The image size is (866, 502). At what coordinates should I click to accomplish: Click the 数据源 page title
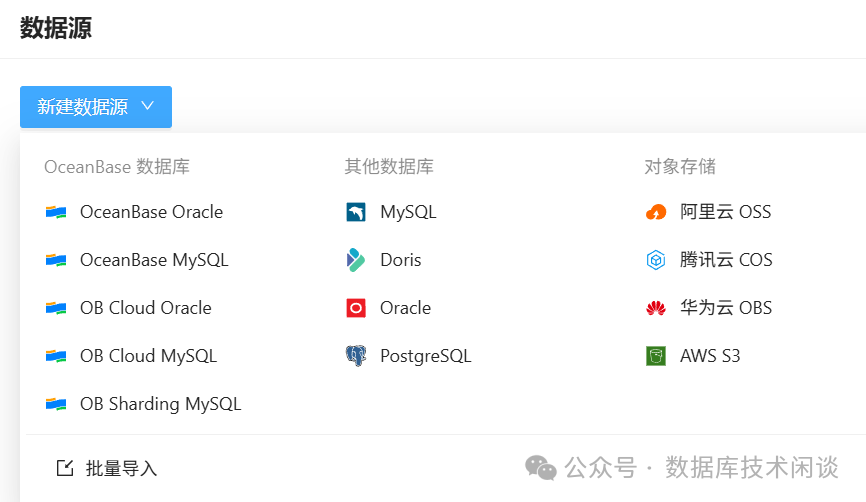point(56,28)
